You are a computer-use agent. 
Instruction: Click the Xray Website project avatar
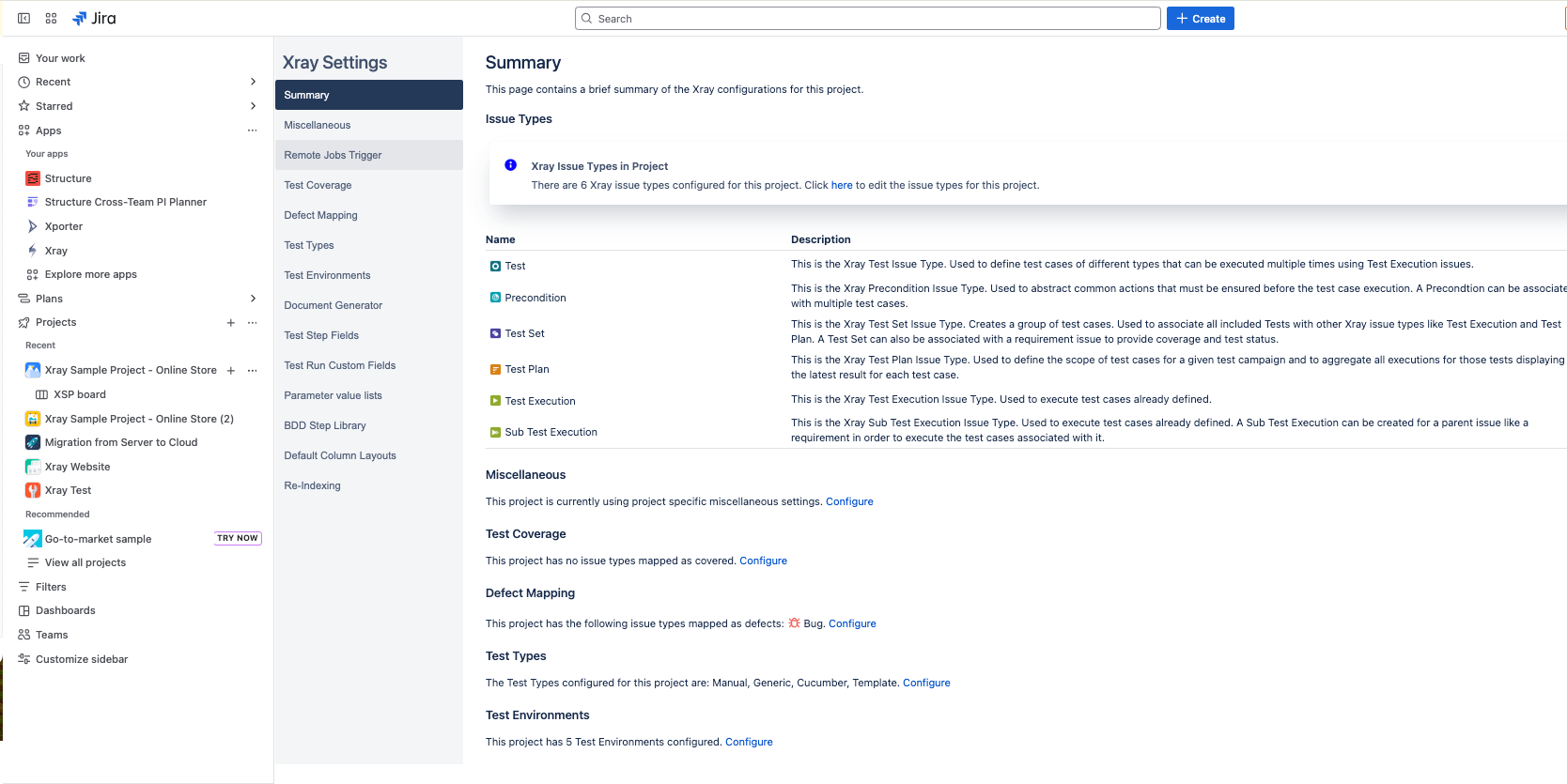(x=33, y=467)
